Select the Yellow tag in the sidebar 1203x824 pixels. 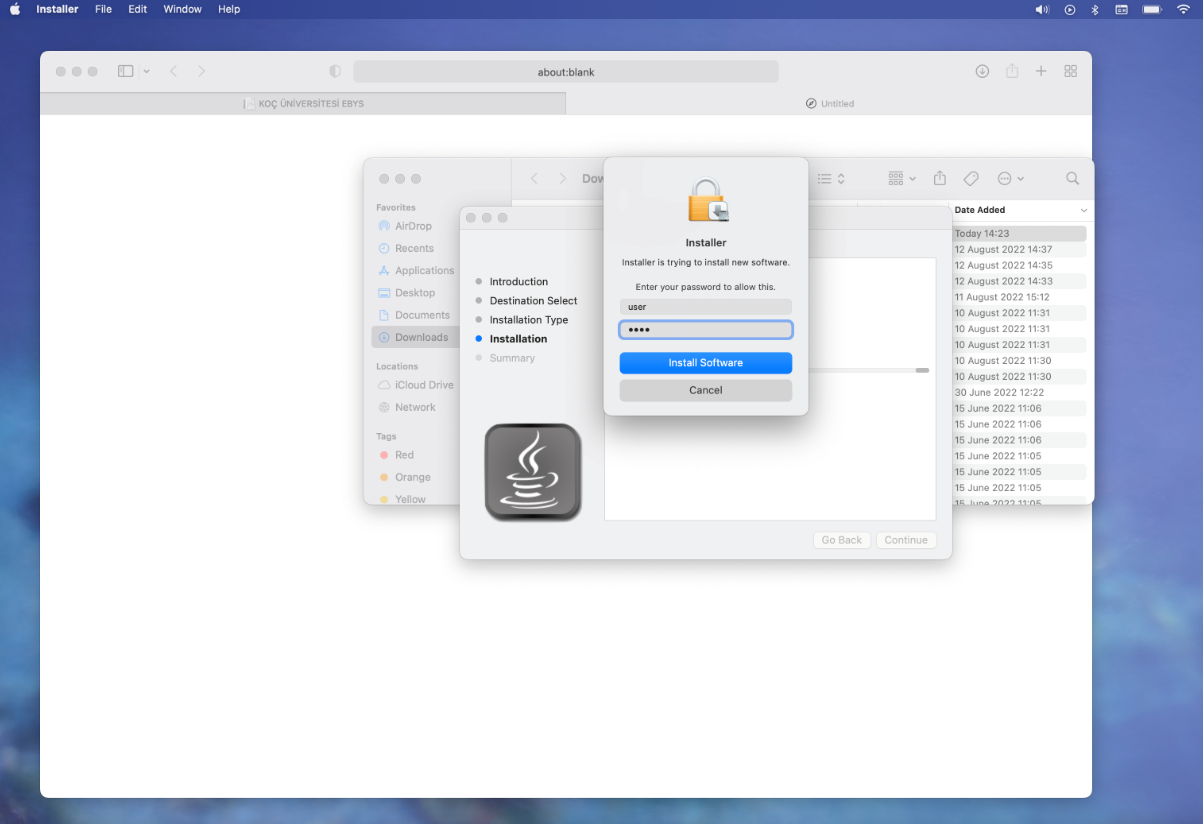tap(409, 499)
